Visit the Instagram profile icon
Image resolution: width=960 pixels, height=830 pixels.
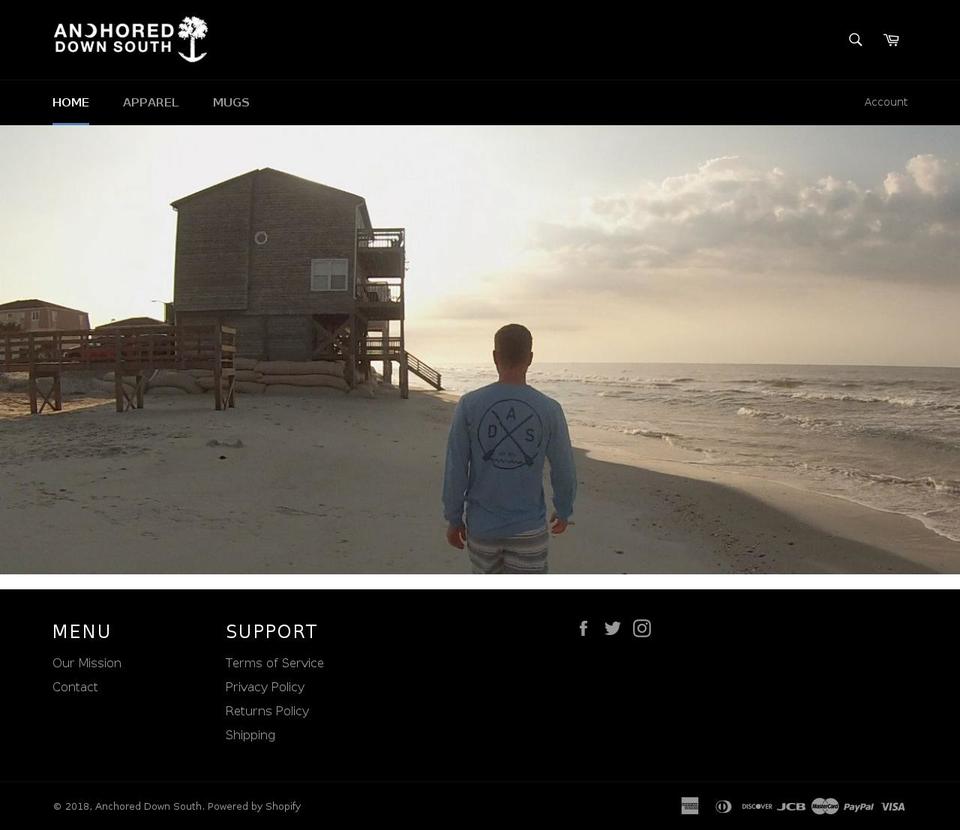[x=642, y=628]
